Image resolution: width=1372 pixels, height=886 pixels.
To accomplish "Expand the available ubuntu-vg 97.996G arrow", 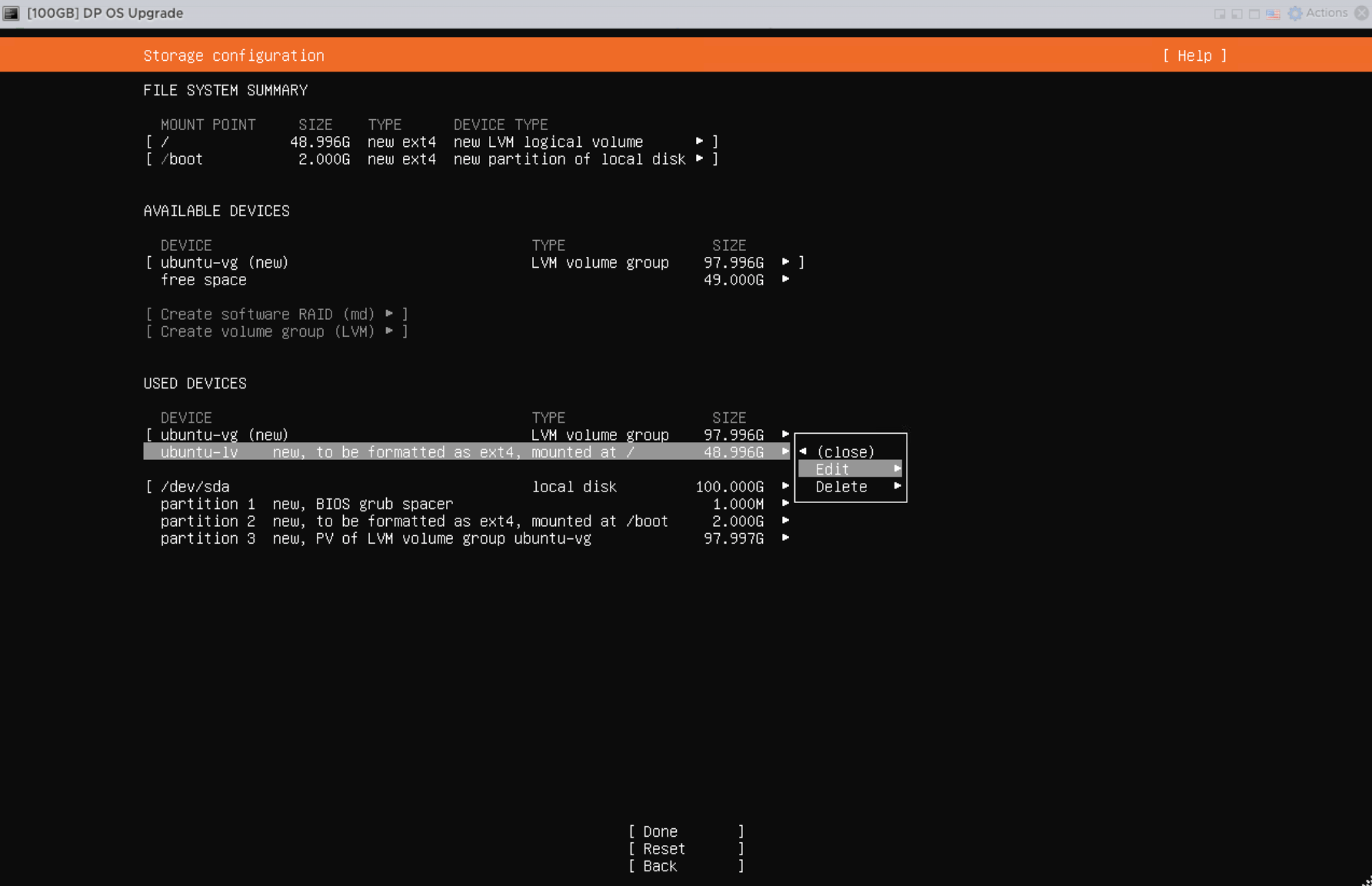I will click(x=785, y=262).
